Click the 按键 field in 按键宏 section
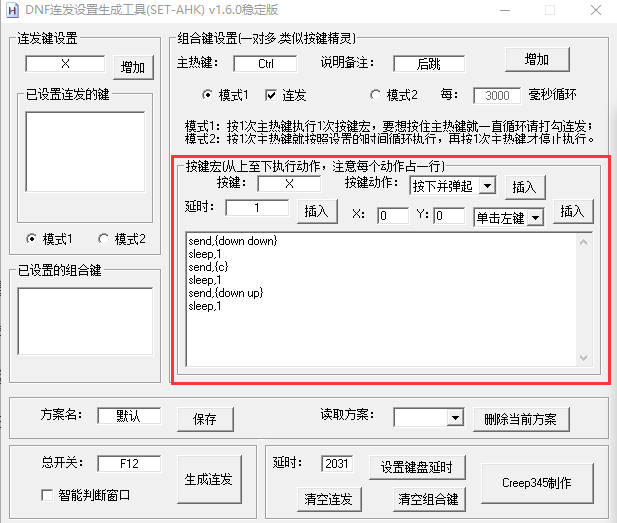The width and height of the screenshot is (617, 523). (x=289, y=184)
